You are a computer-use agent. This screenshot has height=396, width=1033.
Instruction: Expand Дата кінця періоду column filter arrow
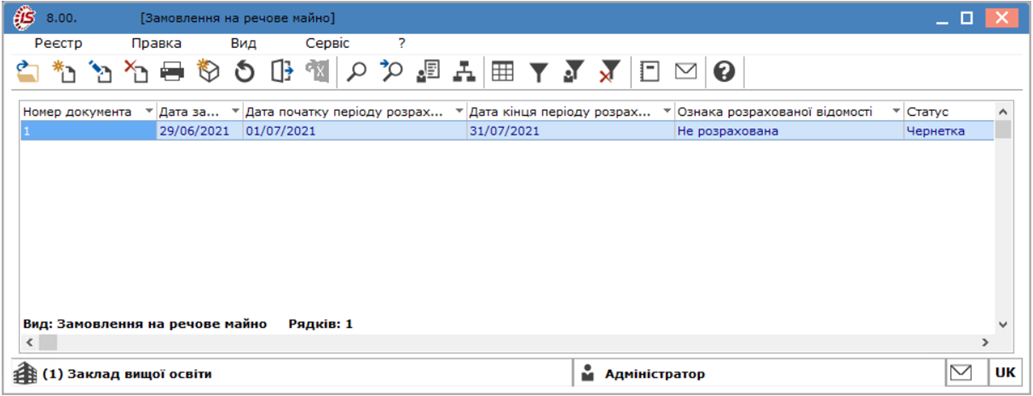pos(667,111)
